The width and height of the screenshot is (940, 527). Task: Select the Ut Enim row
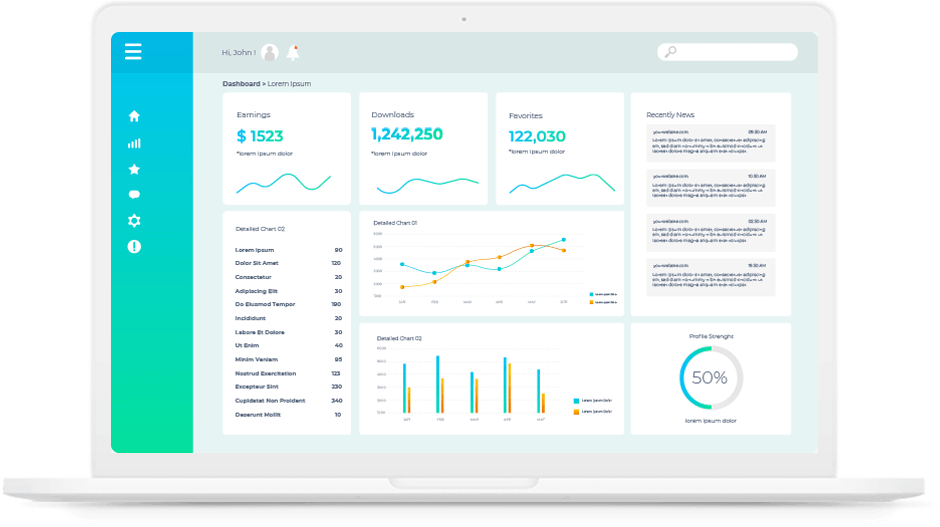coord(288,345)
